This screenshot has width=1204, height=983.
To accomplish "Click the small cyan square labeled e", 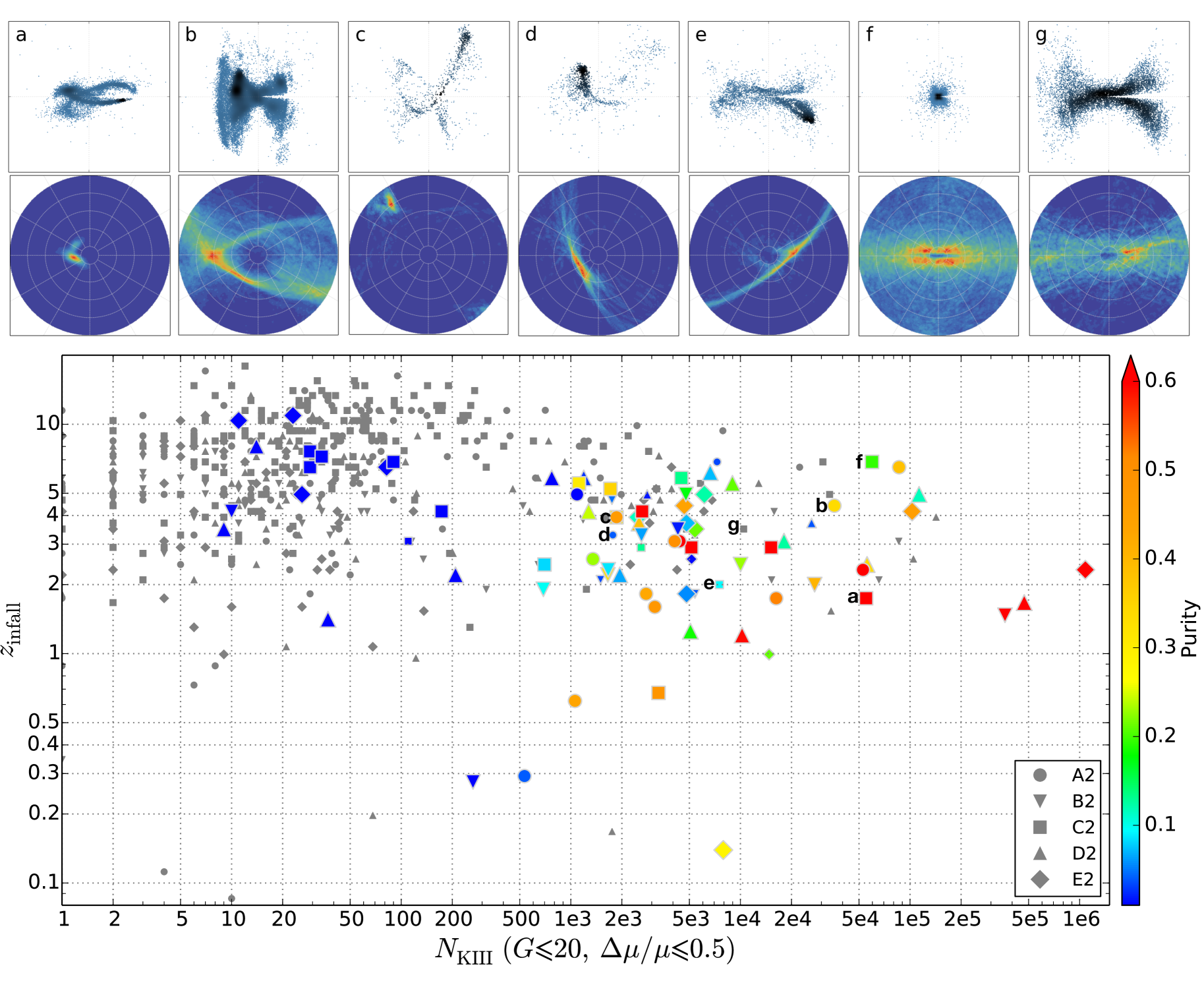I will point(720,585).
